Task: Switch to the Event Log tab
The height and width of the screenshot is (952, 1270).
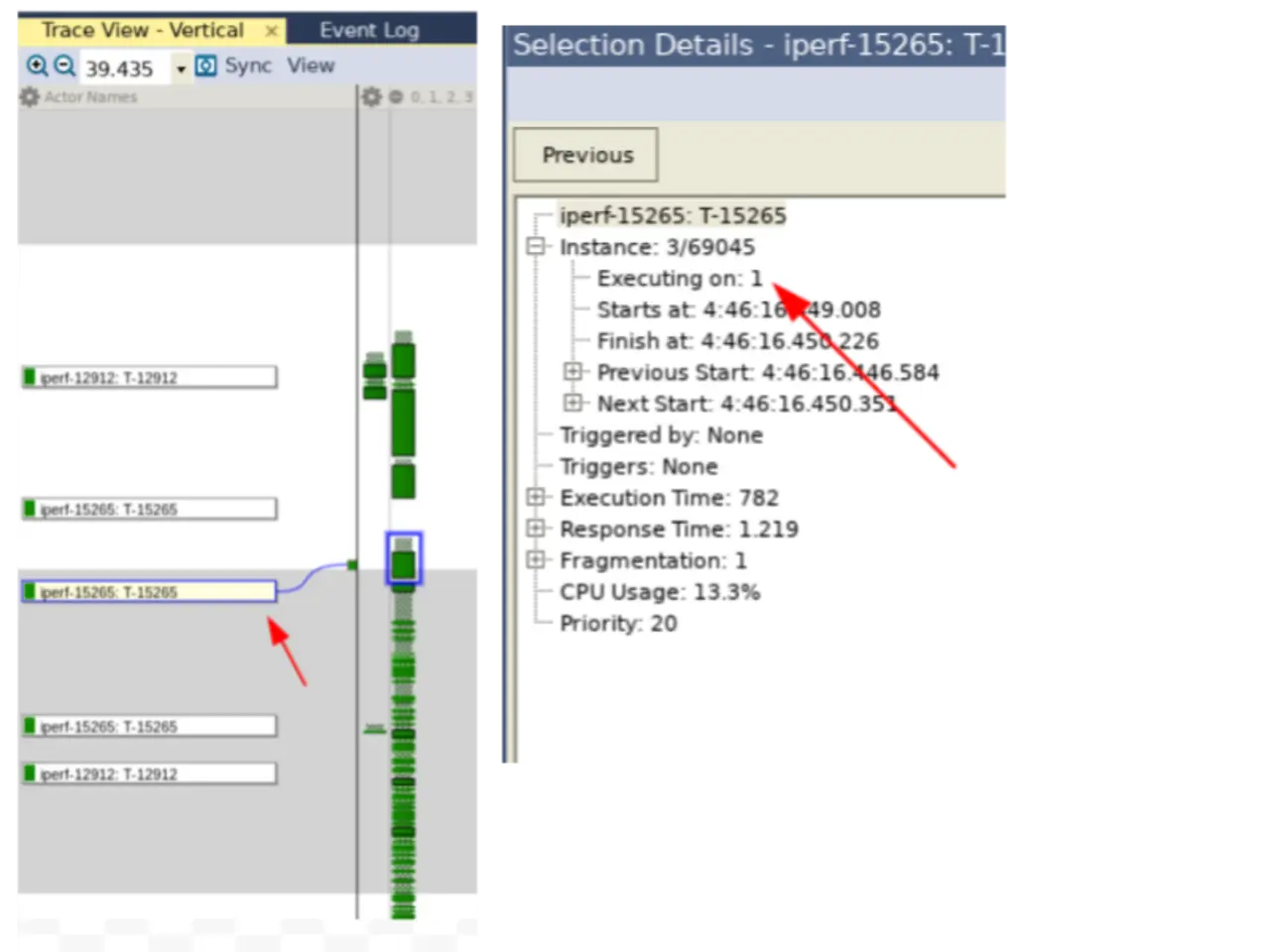Action: coord(369,31)
